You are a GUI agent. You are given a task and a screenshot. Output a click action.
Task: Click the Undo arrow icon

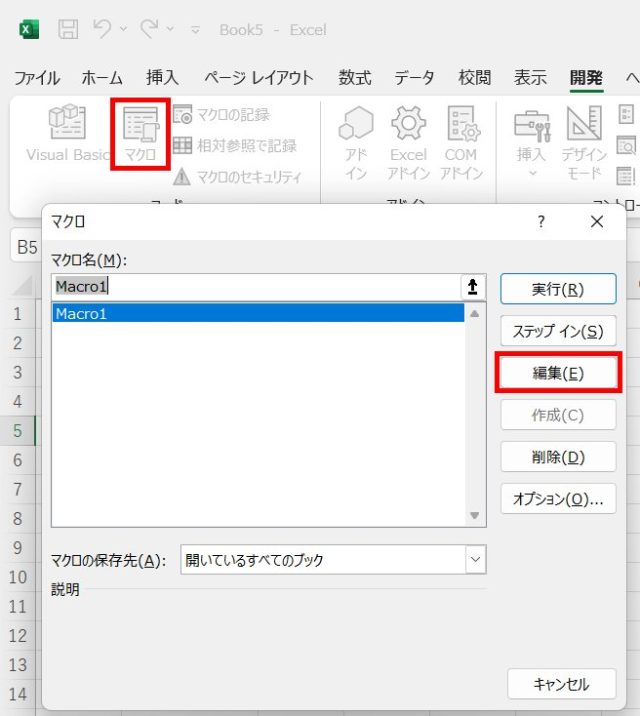pyautogui.click(x=101, y=29)
